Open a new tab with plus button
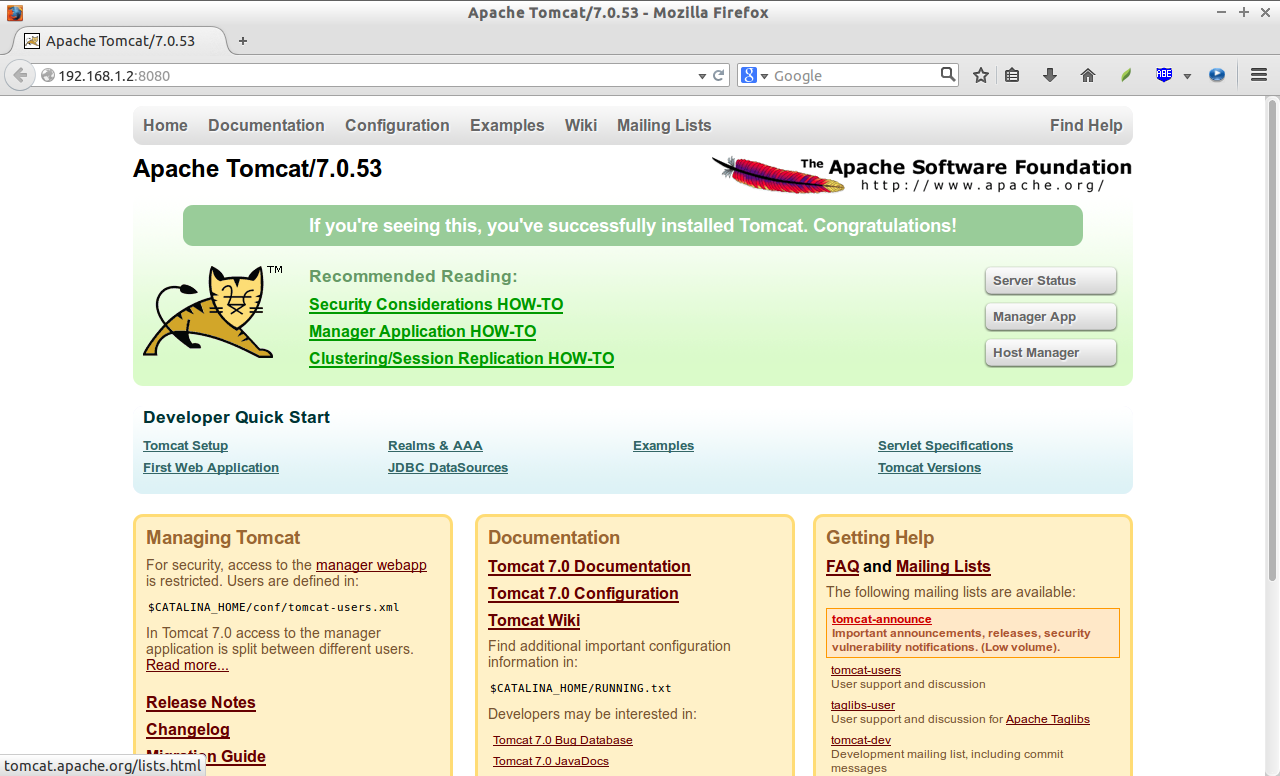Screen dimensions: 1280x776 [x=242, y=41]
